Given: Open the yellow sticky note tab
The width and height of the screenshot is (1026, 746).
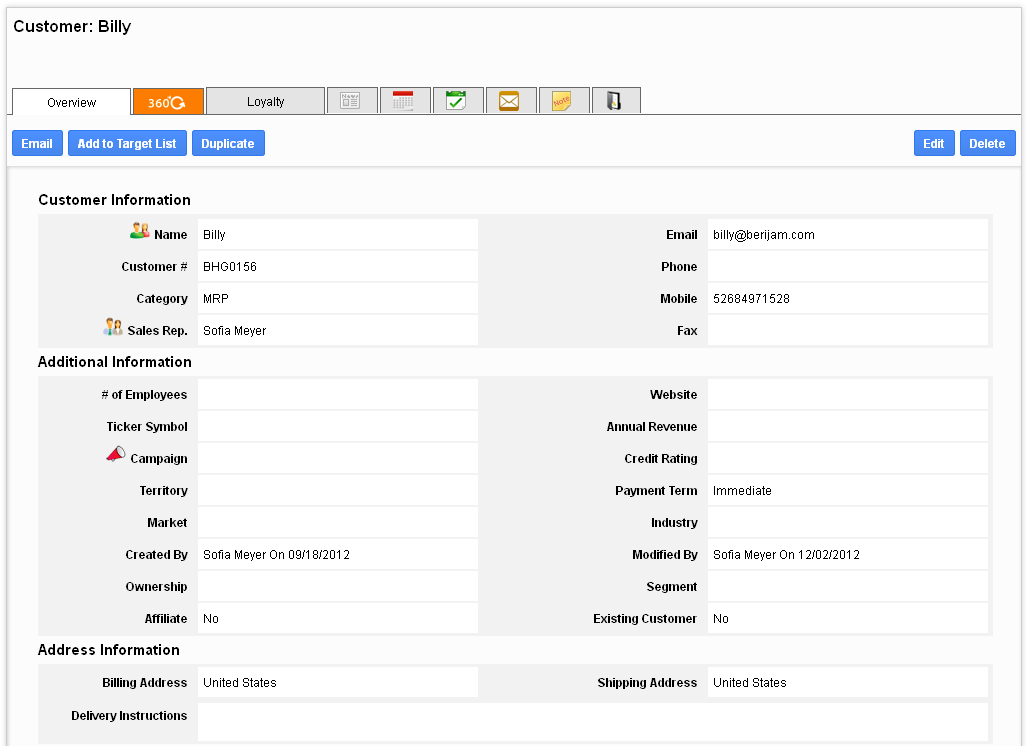Looking at the screenshot, I should 562,101.
